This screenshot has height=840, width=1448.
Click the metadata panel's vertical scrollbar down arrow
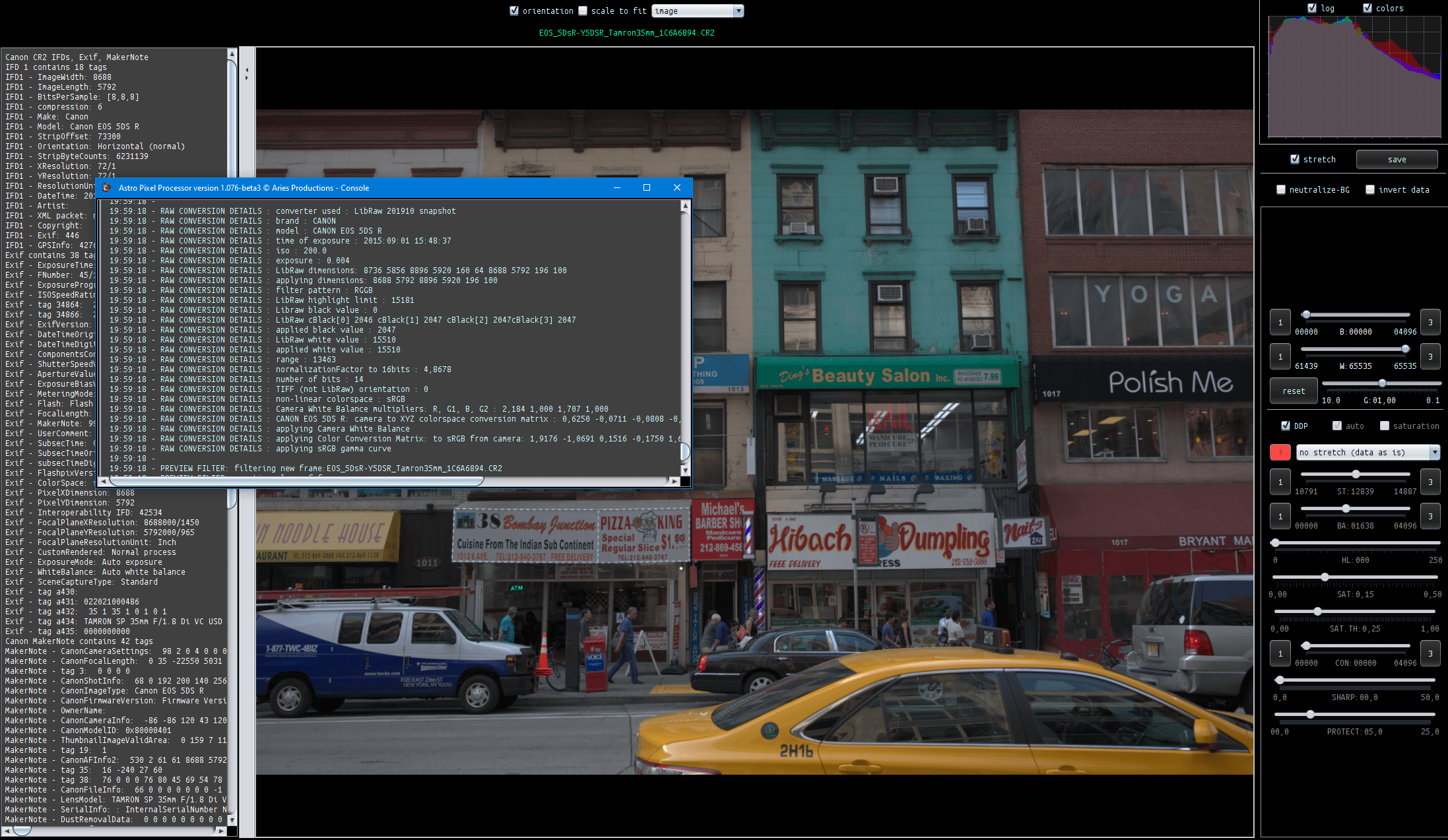point(232,820)
